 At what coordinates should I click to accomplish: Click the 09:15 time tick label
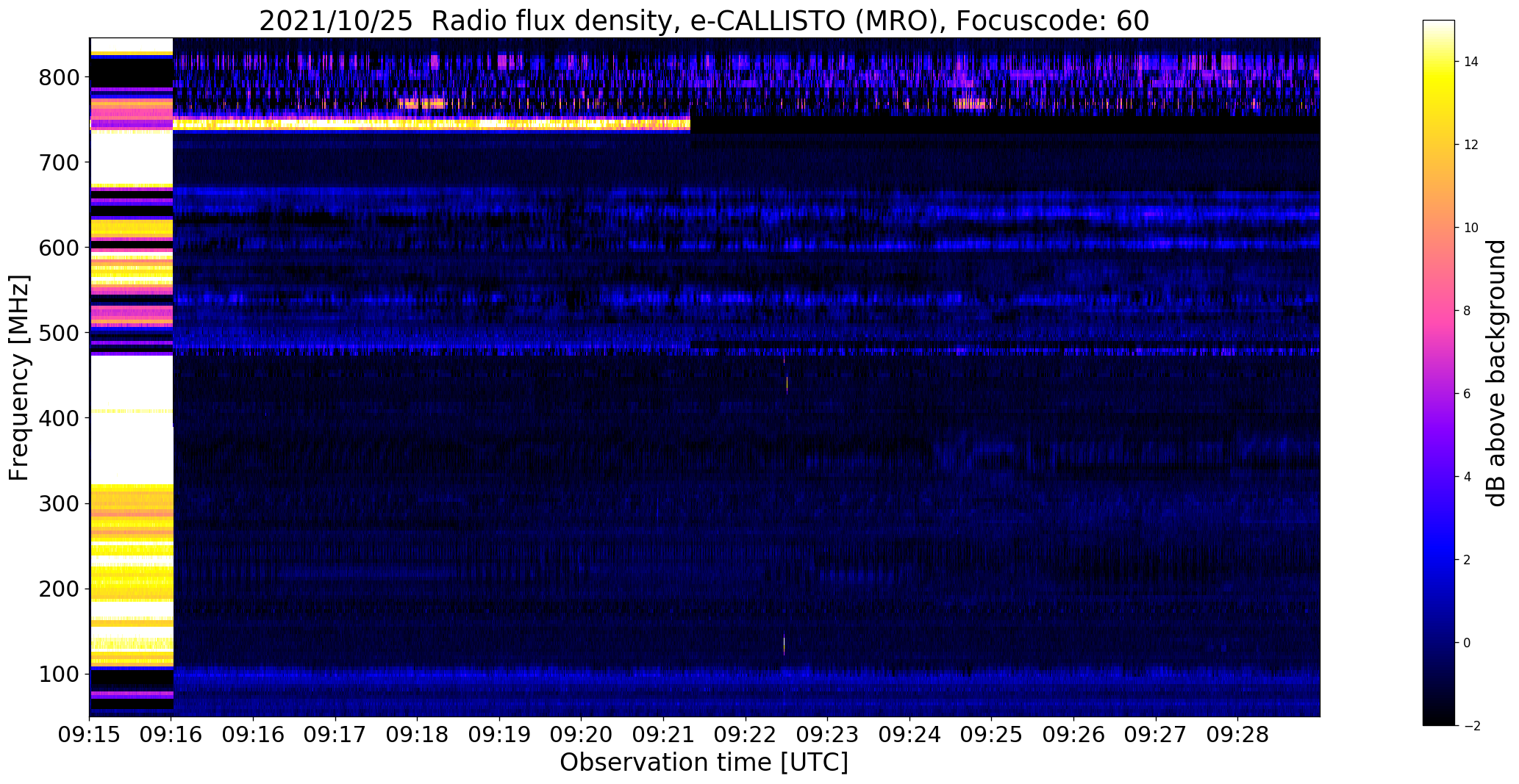[90, 735]
